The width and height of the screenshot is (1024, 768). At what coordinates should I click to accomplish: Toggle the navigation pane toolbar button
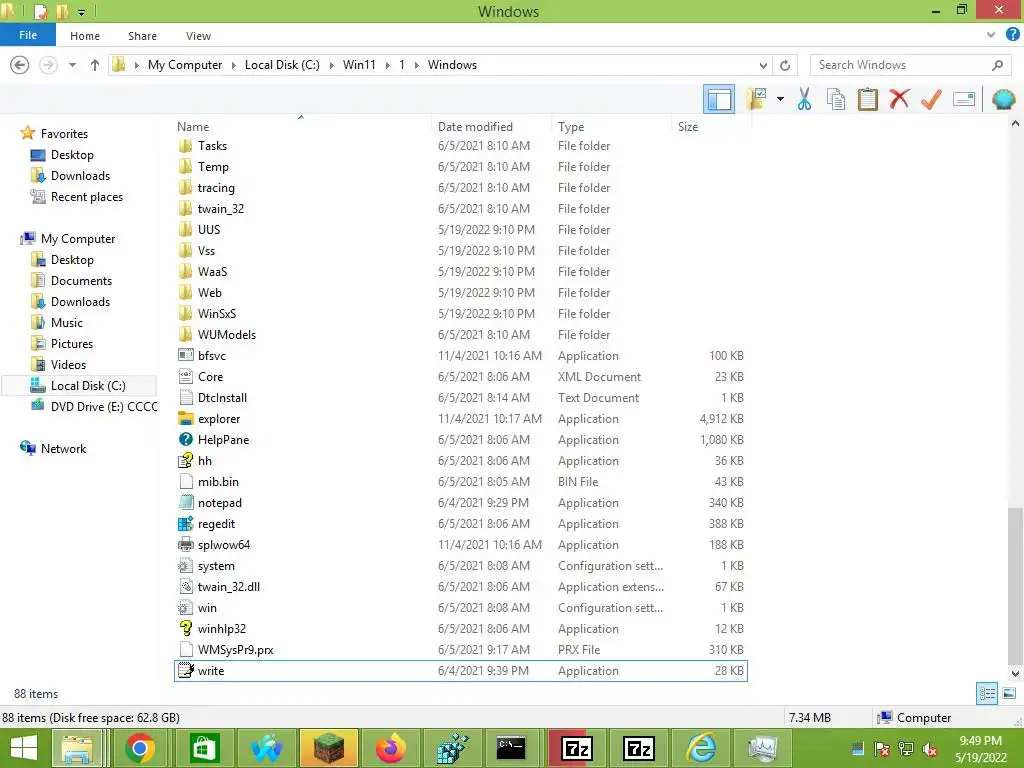coord(718,99)
